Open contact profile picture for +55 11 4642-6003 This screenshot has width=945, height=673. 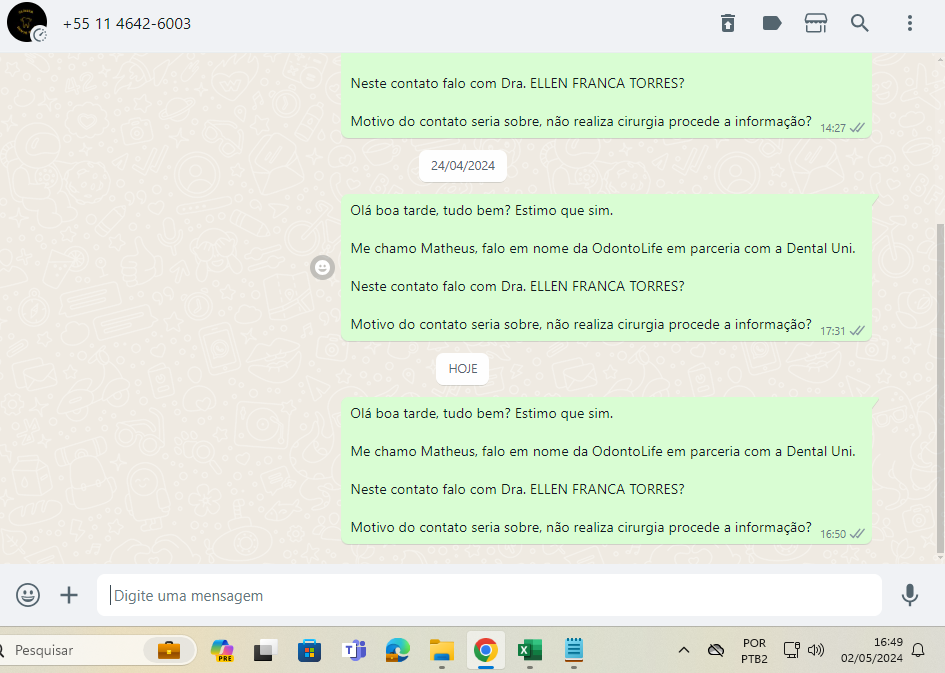pos(27,22)
